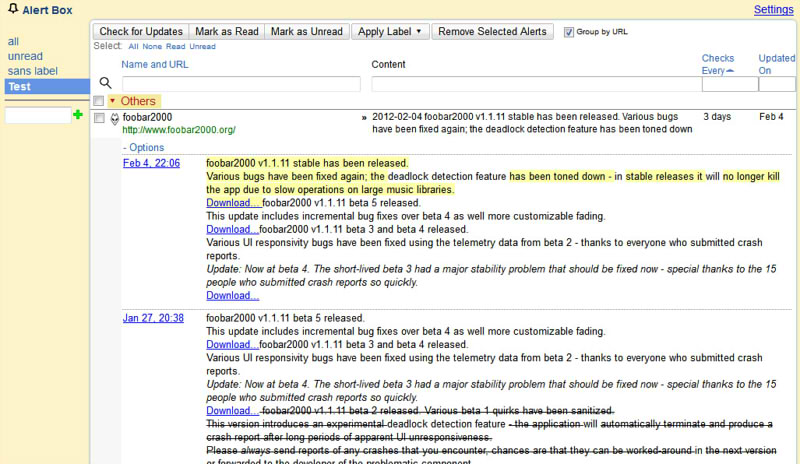Focus the new label name field

pos(38,115)
